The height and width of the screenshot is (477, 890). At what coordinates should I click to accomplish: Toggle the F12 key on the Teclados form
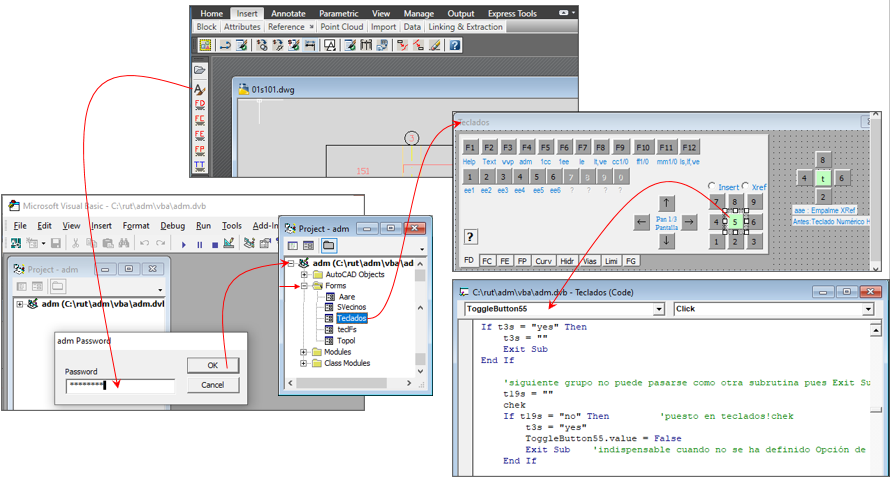689,148
